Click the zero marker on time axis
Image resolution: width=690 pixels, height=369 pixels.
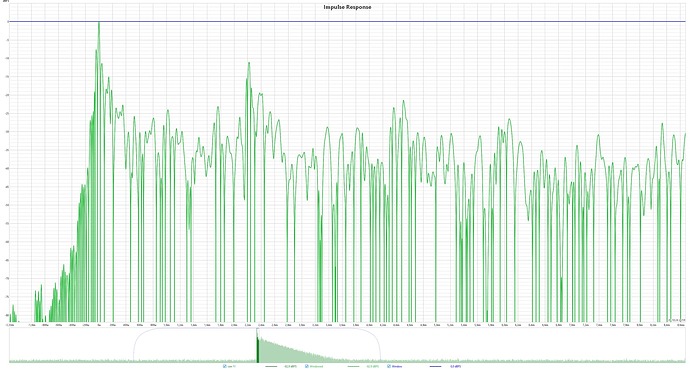(x=99, y=325)
